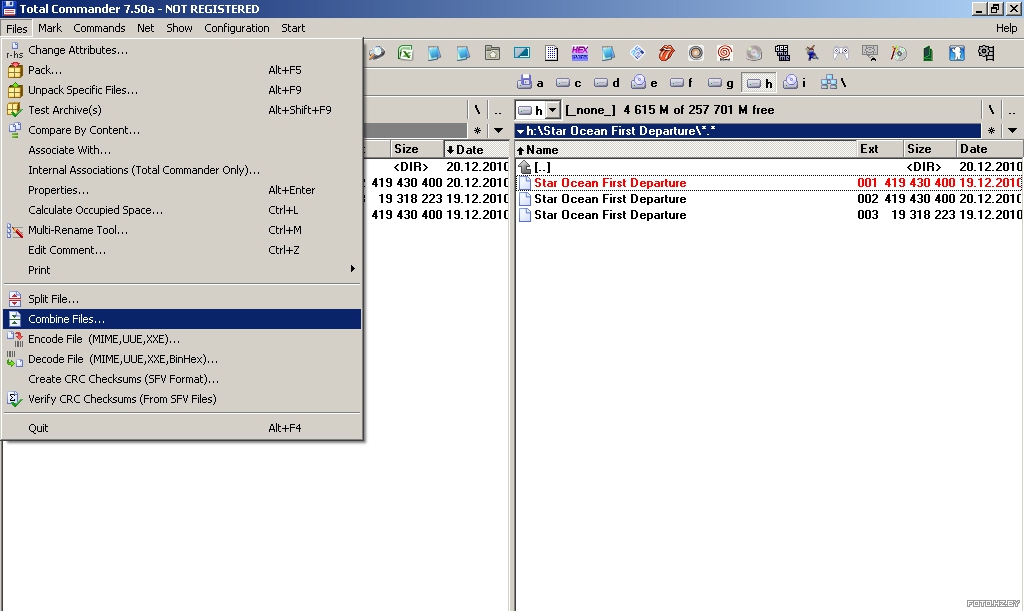Launch the Excel toolbar icon
Screen dimensions: 1024x611
406,53
